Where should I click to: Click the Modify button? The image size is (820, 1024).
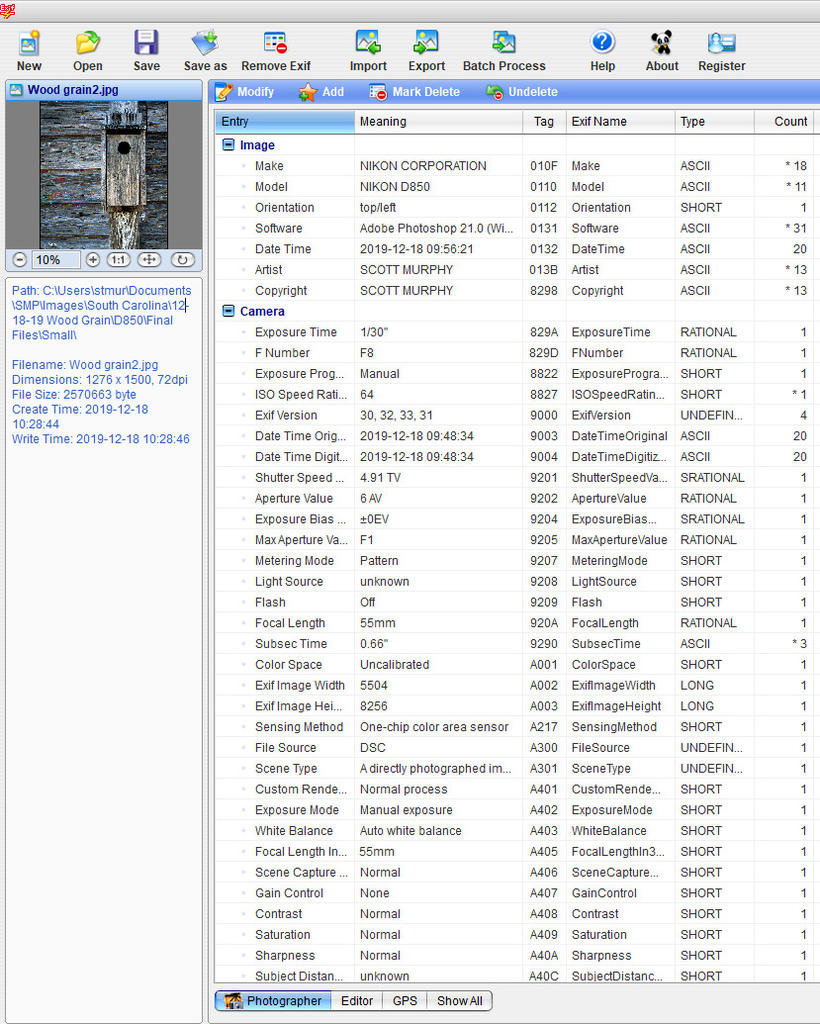tap(245, 92)
